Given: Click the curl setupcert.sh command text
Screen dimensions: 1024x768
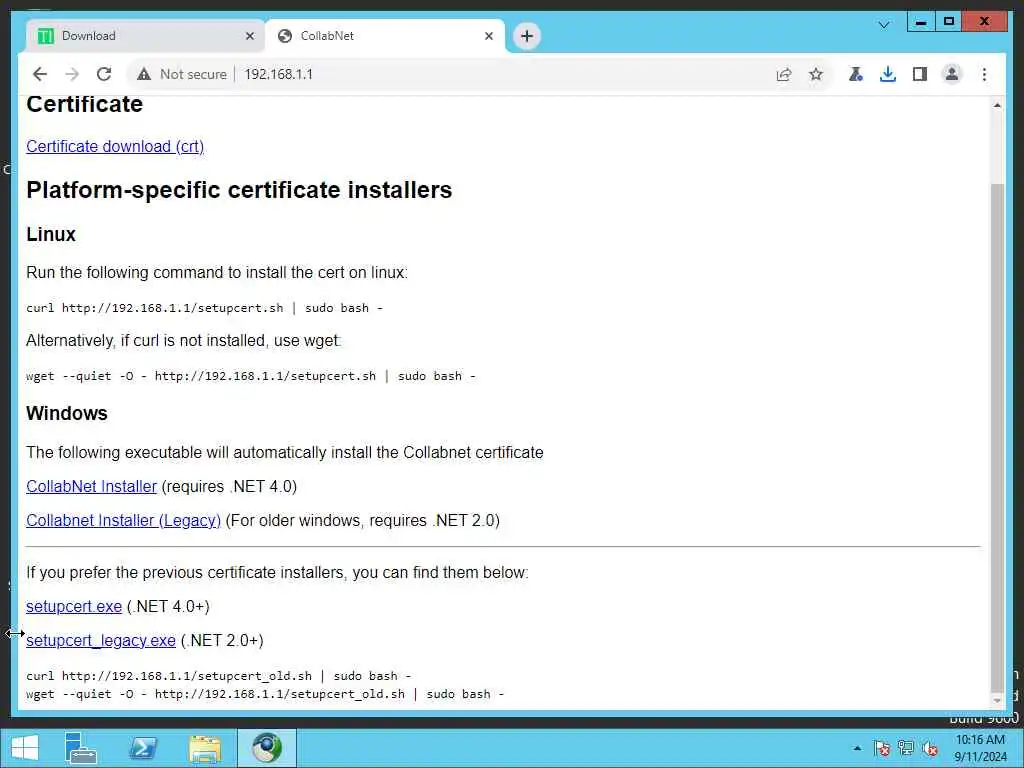Looking at the screenshot, I should click(204, 308).
